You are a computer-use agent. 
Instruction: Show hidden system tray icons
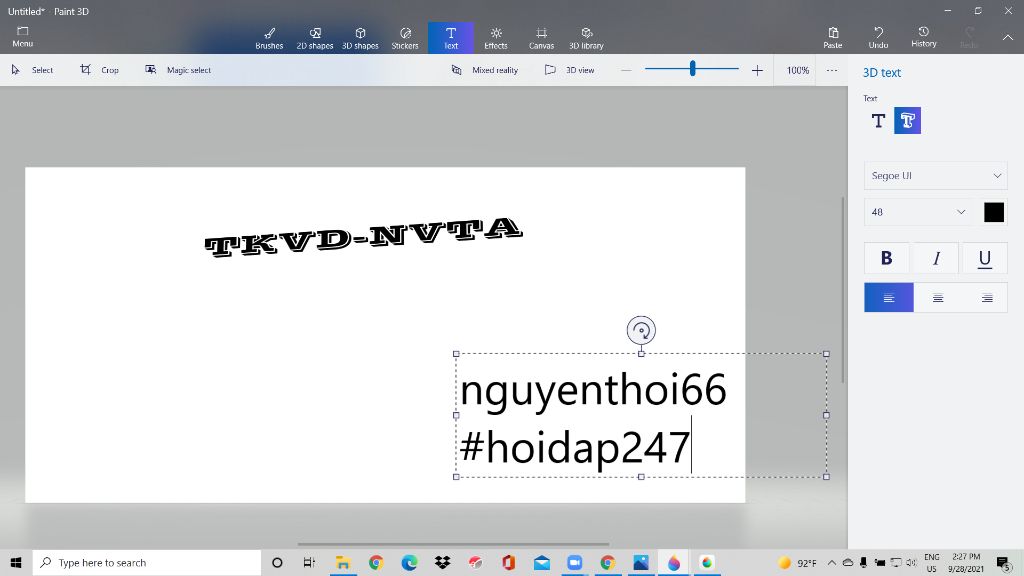click(831, 562)
